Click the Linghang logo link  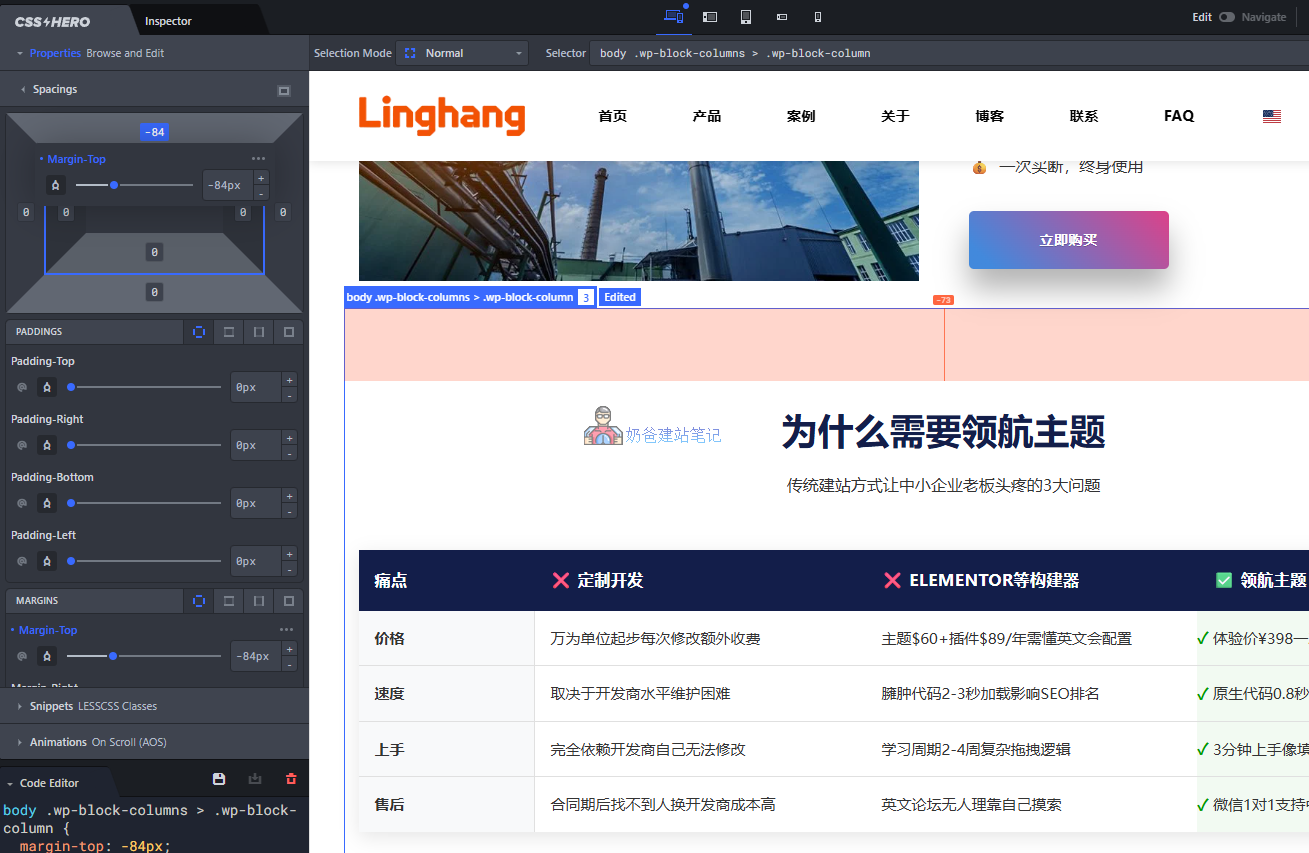[x=441, y=116]
